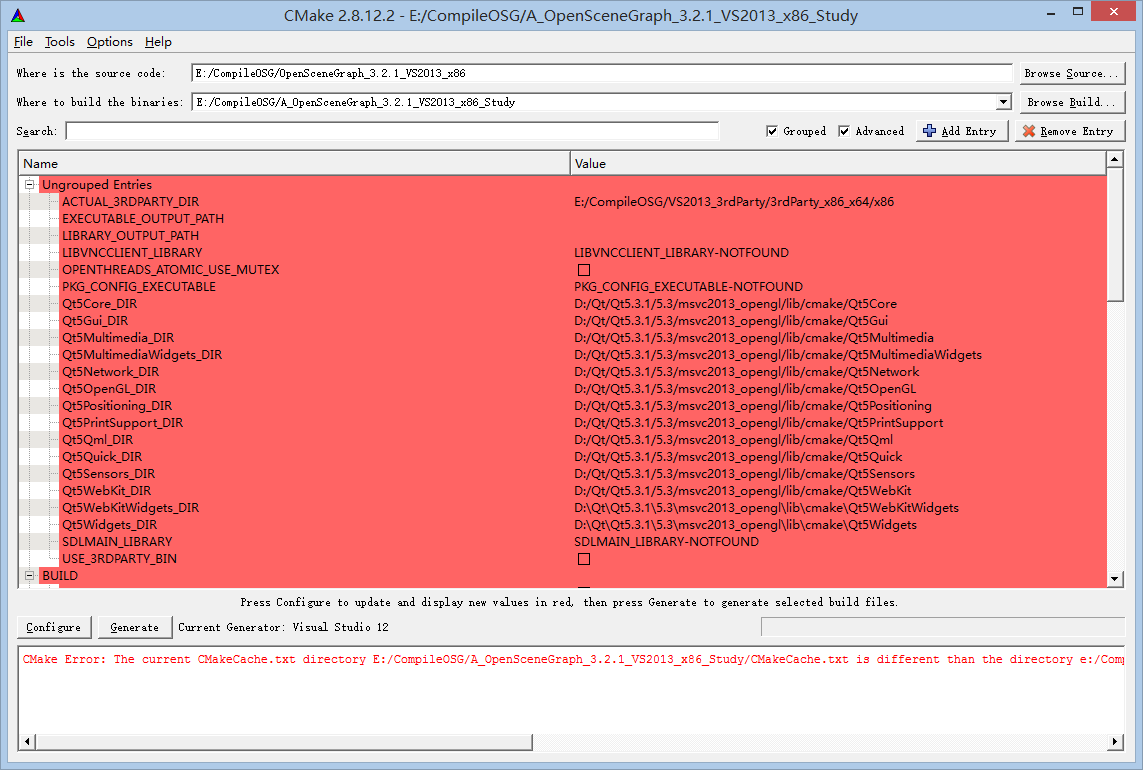Select the PKG_CONFIG_EXECUTABLE entry

point(139,287)
